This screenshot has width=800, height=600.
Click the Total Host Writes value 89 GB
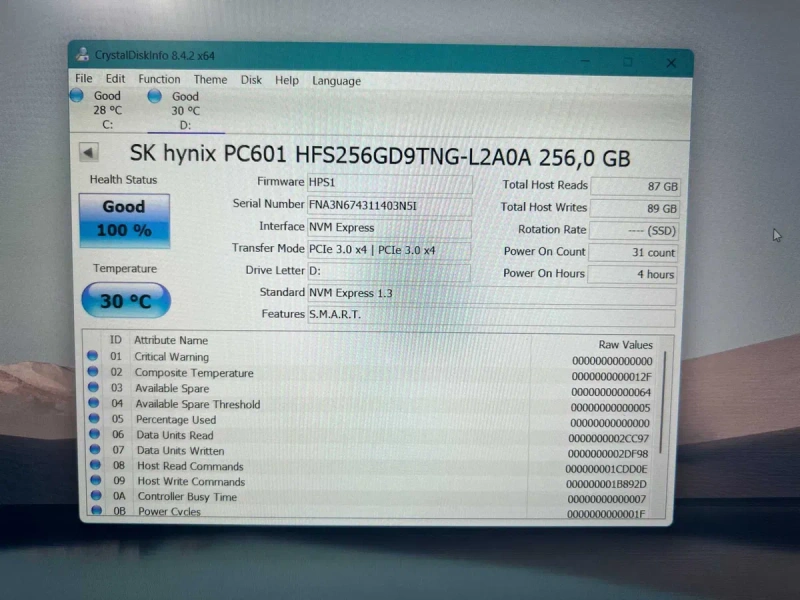[634, 208]
